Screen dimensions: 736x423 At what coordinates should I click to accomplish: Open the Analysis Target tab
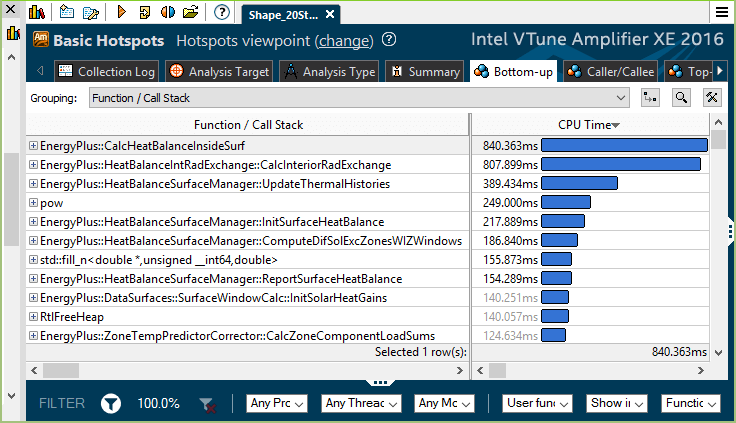pyautogui.click(x=219, y=71)
